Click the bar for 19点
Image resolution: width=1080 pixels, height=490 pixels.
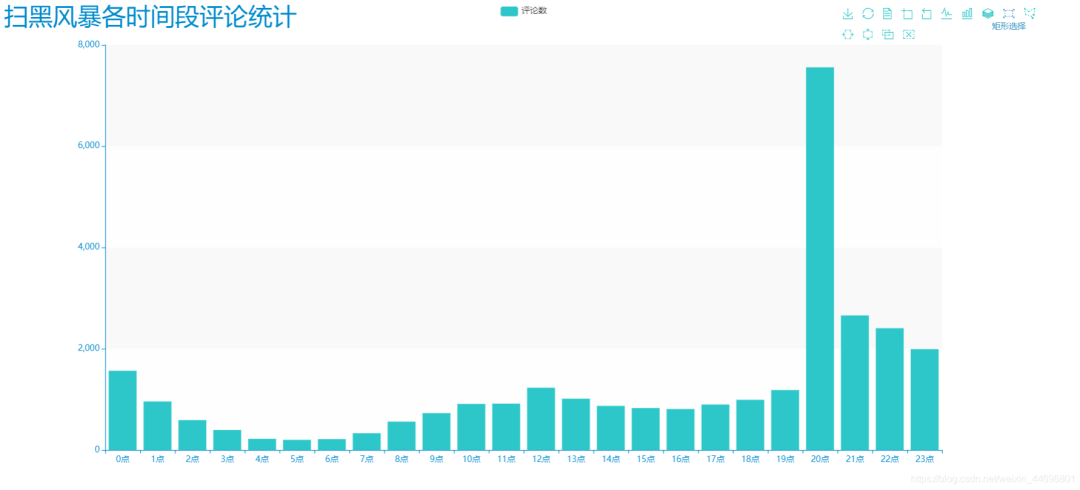point(785,420)
